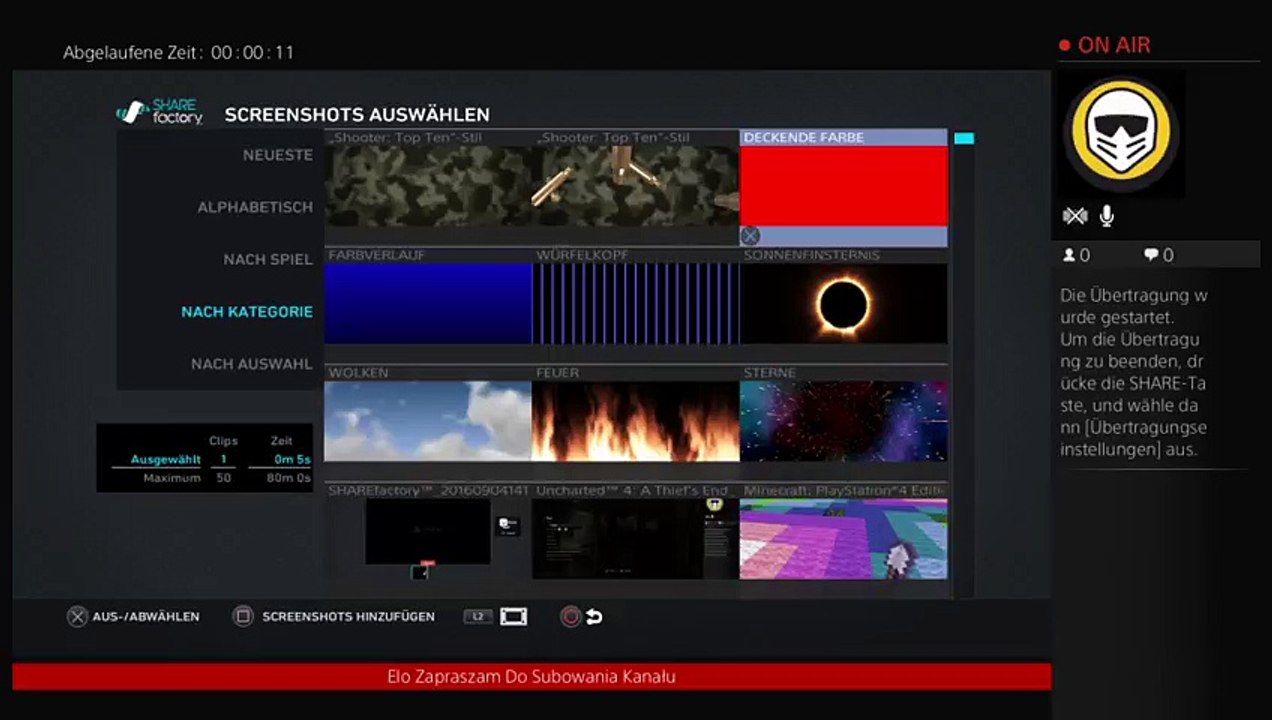Click the muted speaker icon
The height and width of the screenshot is (720, 1272).
point(1074,216)
